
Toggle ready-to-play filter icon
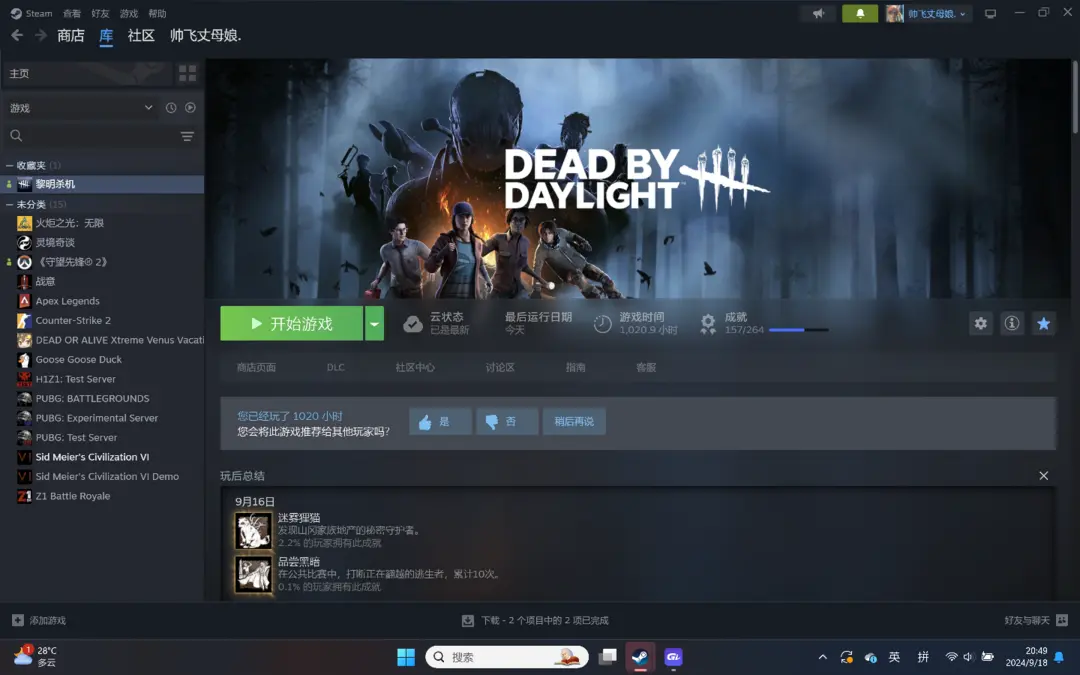pos(190,107)
